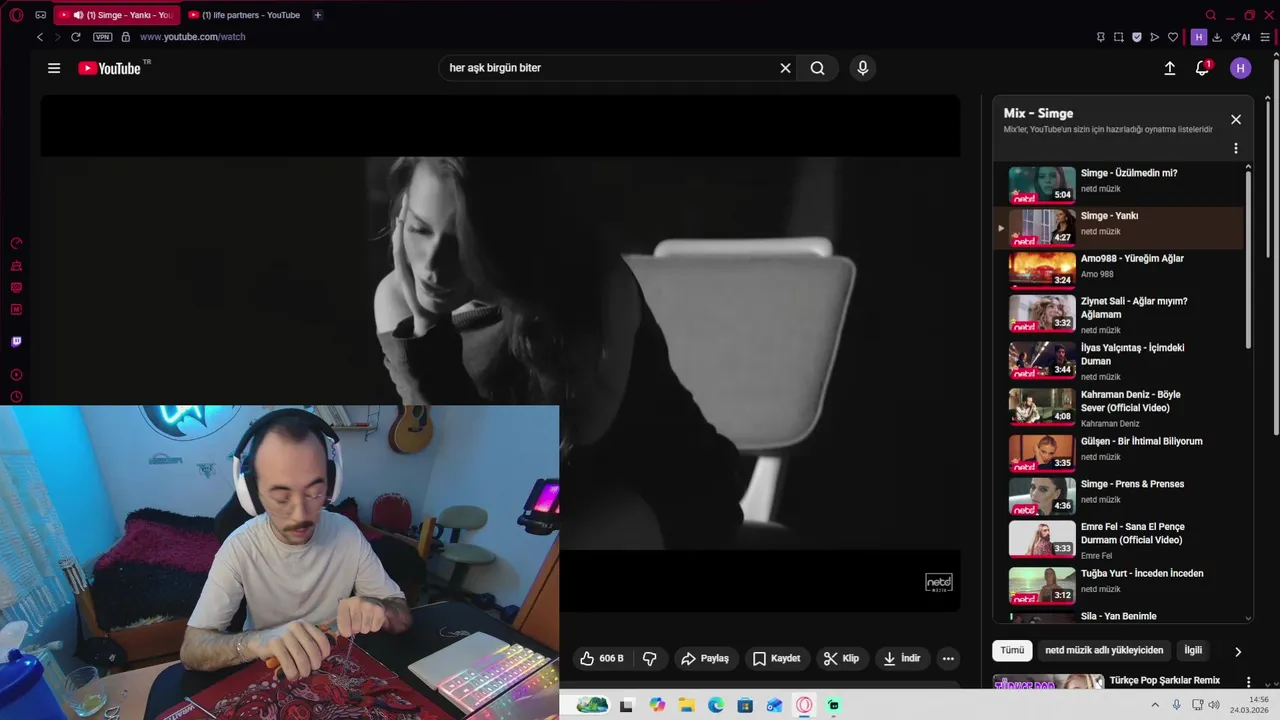Open the YouTube hamburger guide menu
The image size is (1280, 720).
coord(54,68)
